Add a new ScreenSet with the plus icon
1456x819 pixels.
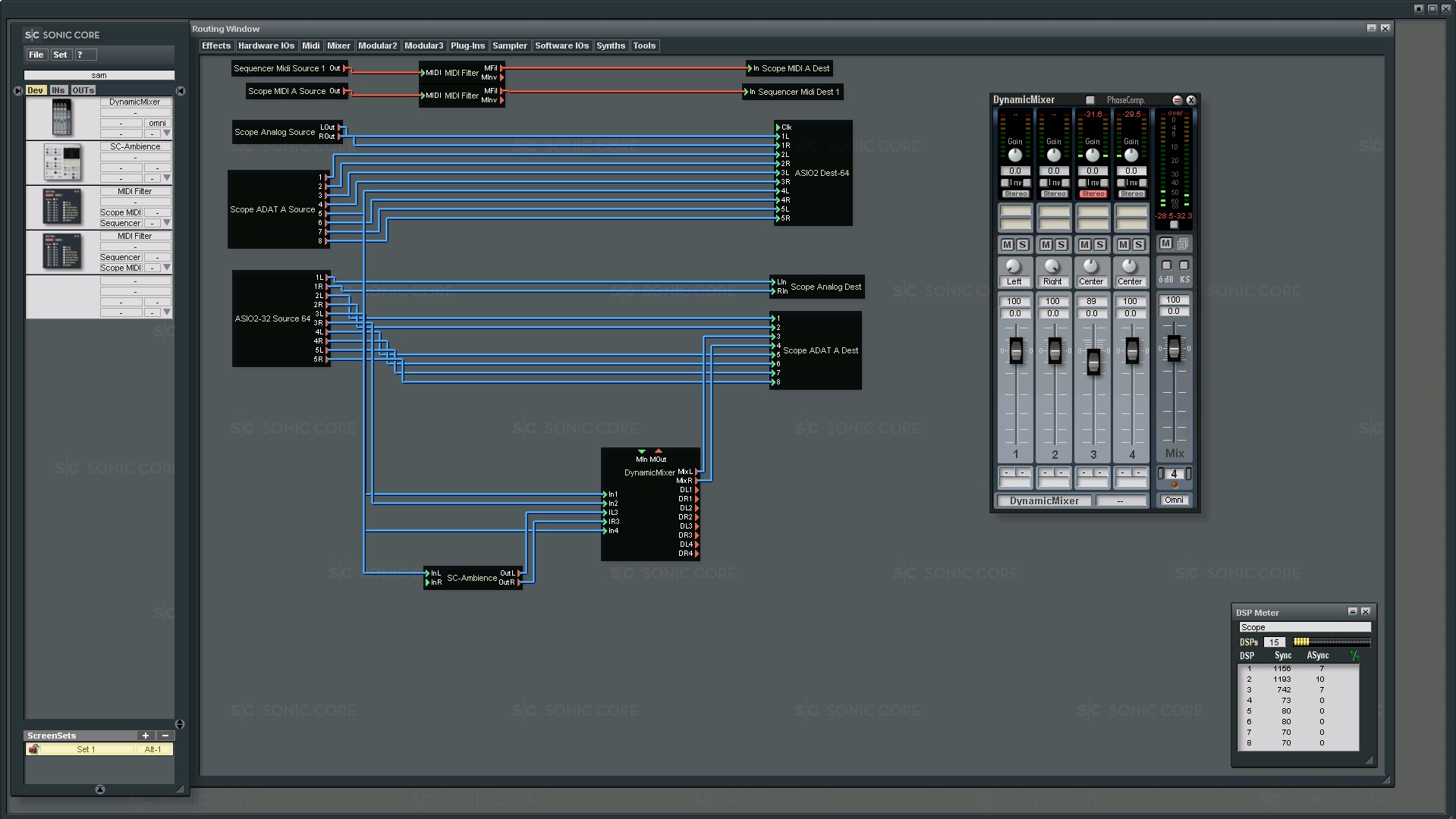coord(146,736)
